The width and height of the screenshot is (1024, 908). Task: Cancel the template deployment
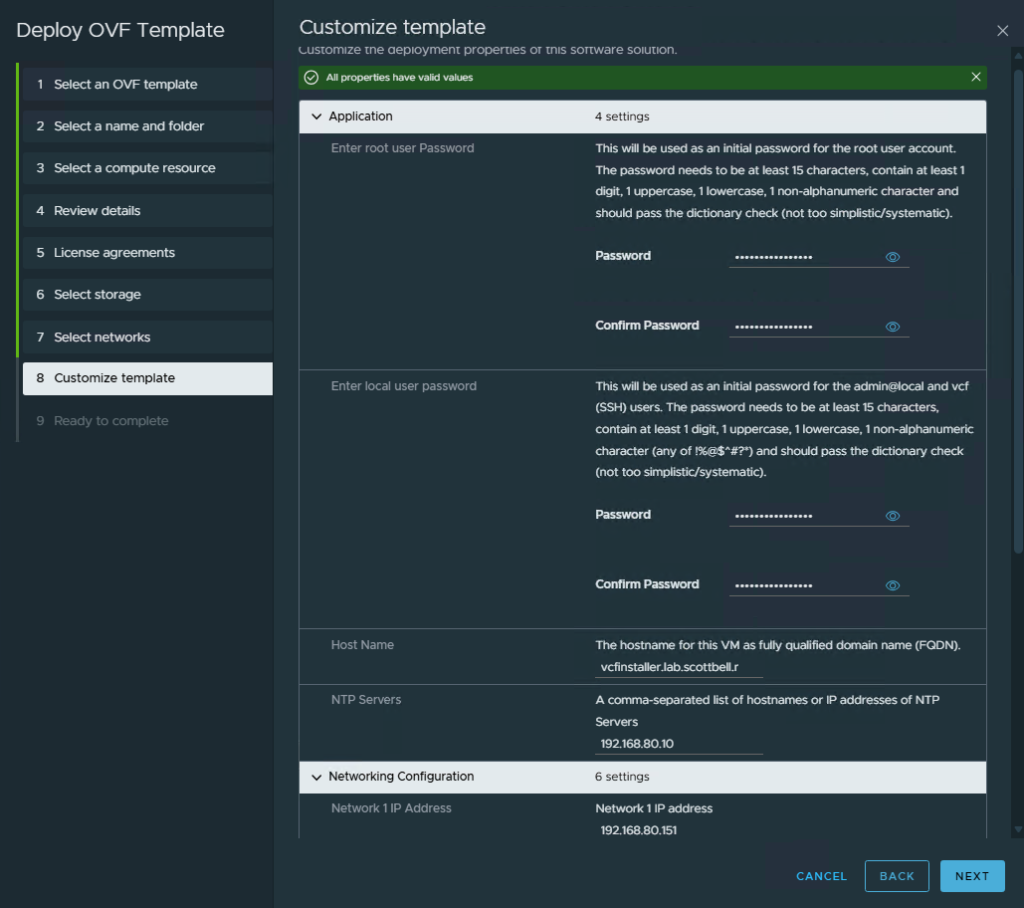click(x=821, y=876)
